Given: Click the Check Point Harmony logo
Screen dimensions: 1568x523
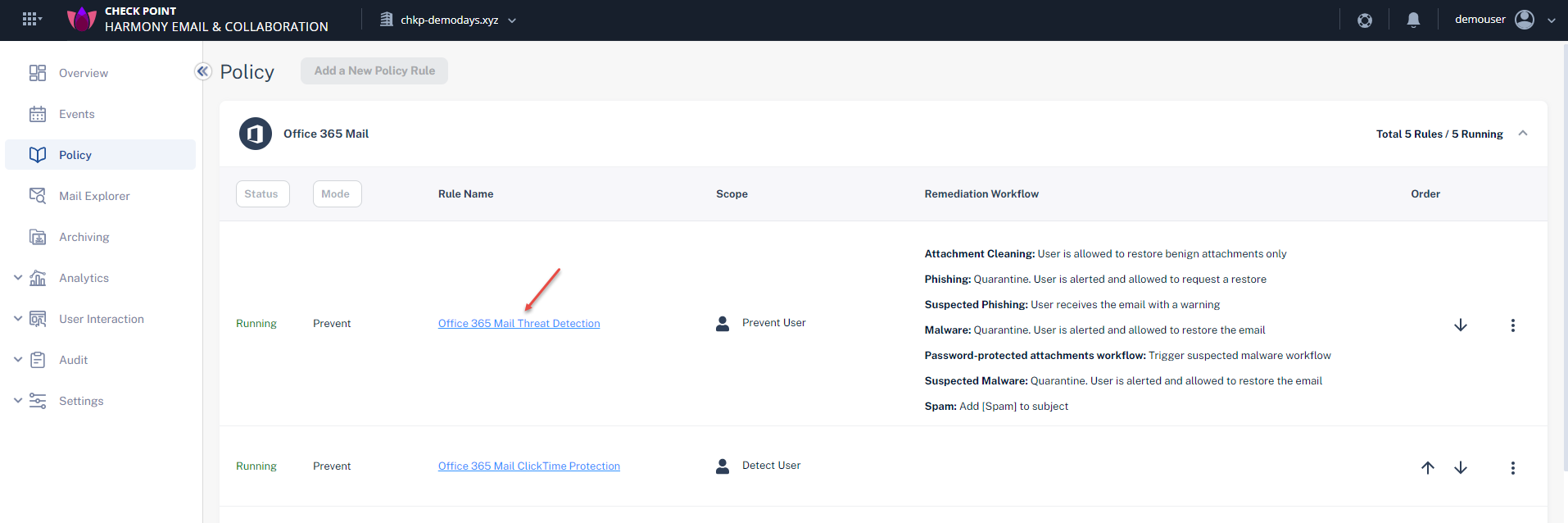Looking at the screenshot, I should pos(81,19).
